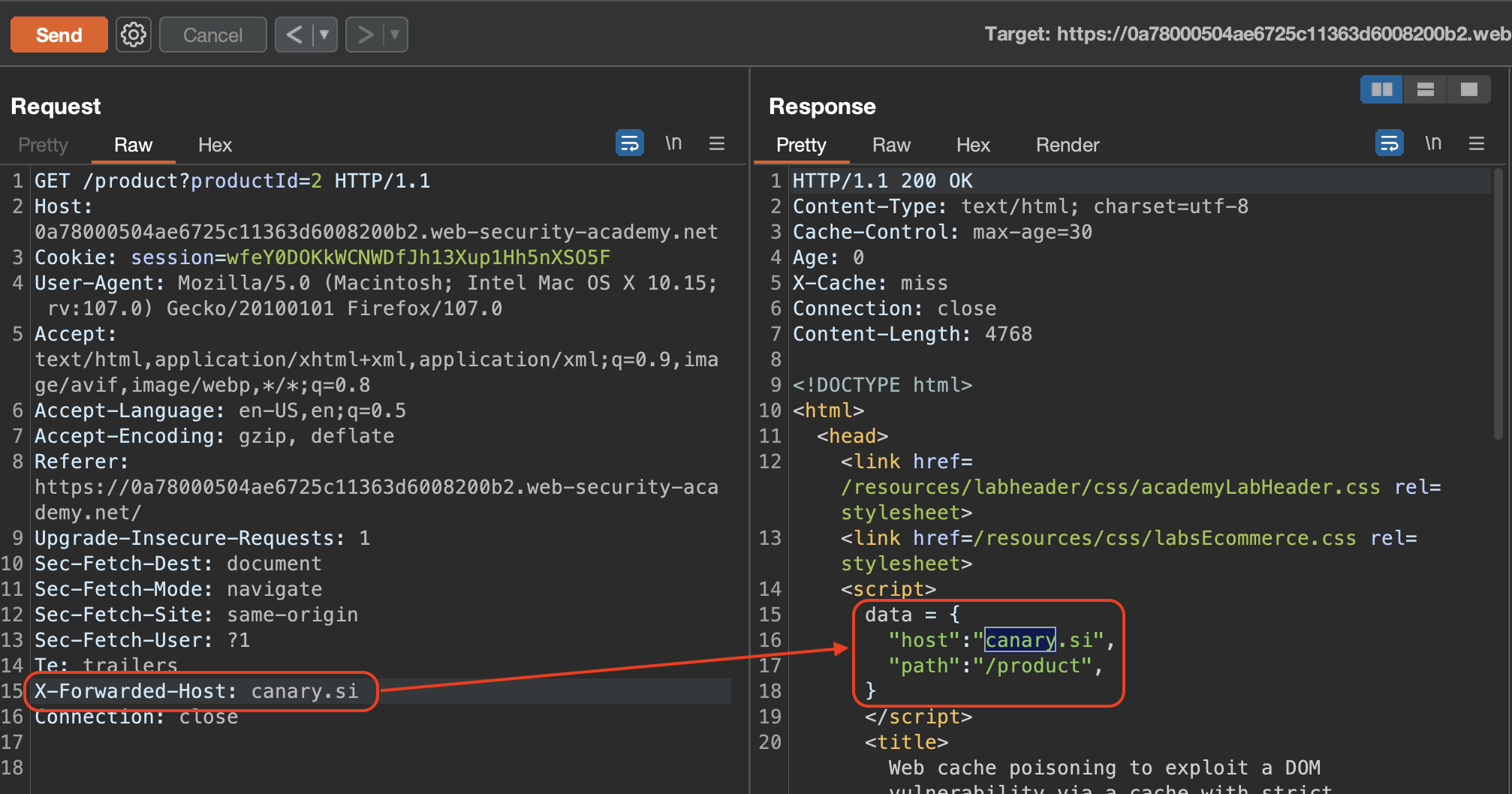Viewport: 1512px width, 794px height.
Task: Toggle word wrap in Response panel
Action: [1389, 143]
